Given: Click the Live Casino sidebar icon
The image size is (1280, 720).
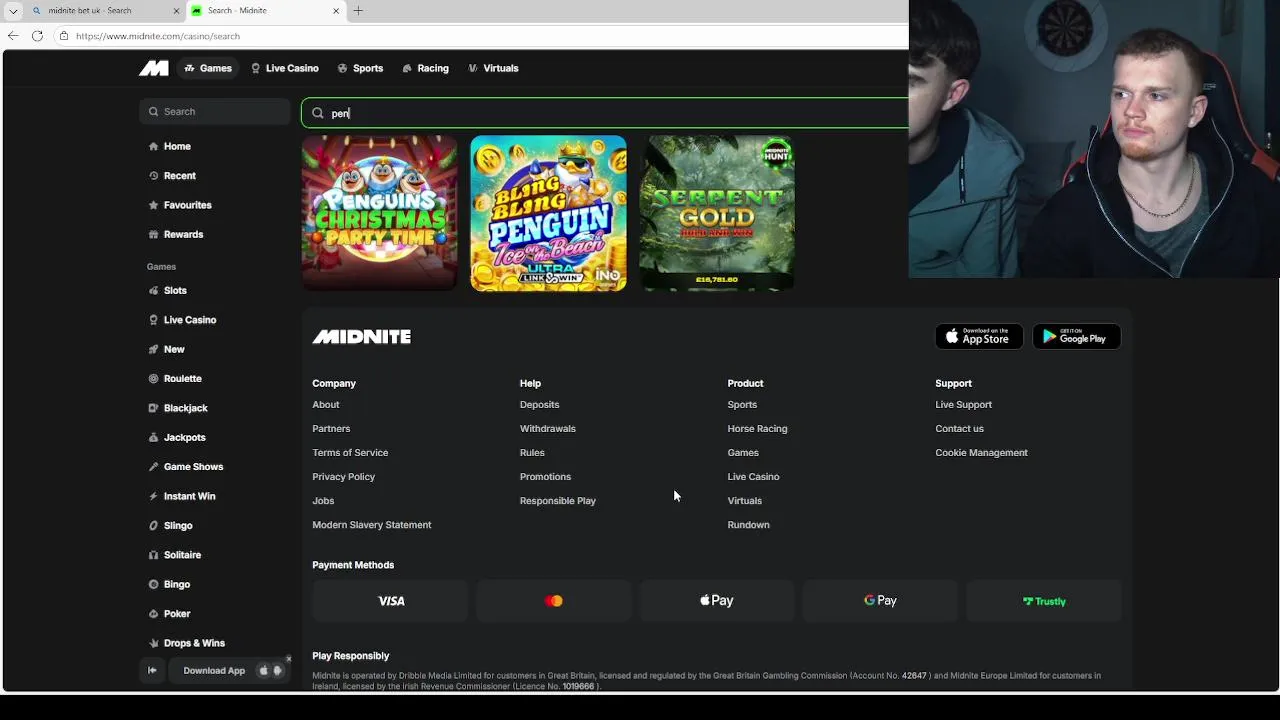Looking at the screenshot, I should point(153,320).
